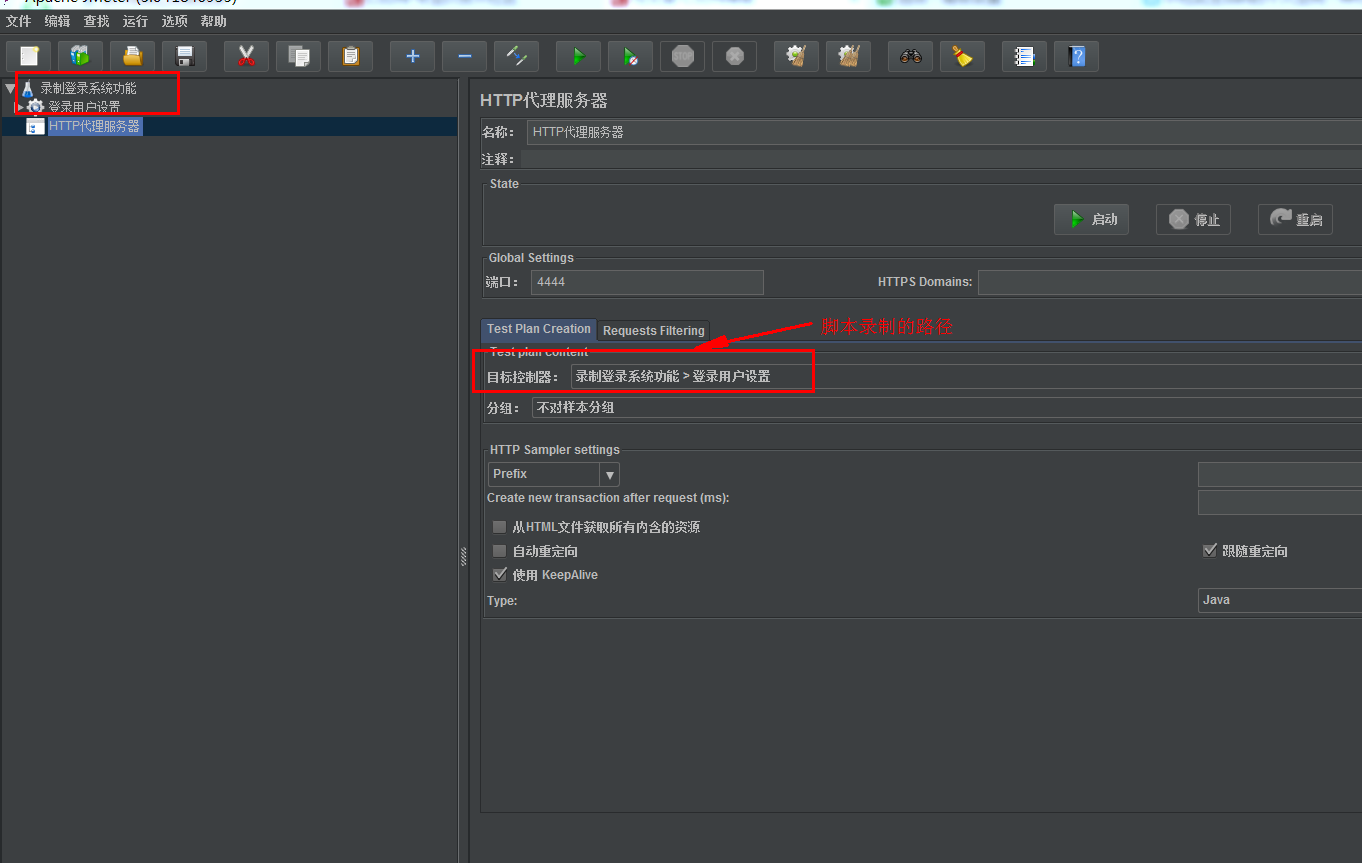The image size is (1362, 863).
Task: Open Help with question mark icon
Action: point(1076,56)
